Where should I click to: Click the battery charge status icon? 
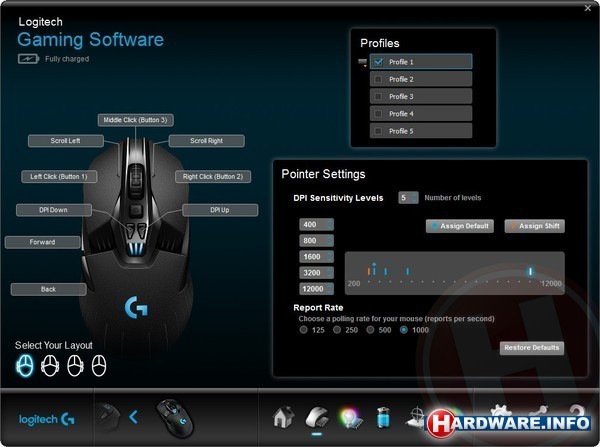click(x=28, y=59)
